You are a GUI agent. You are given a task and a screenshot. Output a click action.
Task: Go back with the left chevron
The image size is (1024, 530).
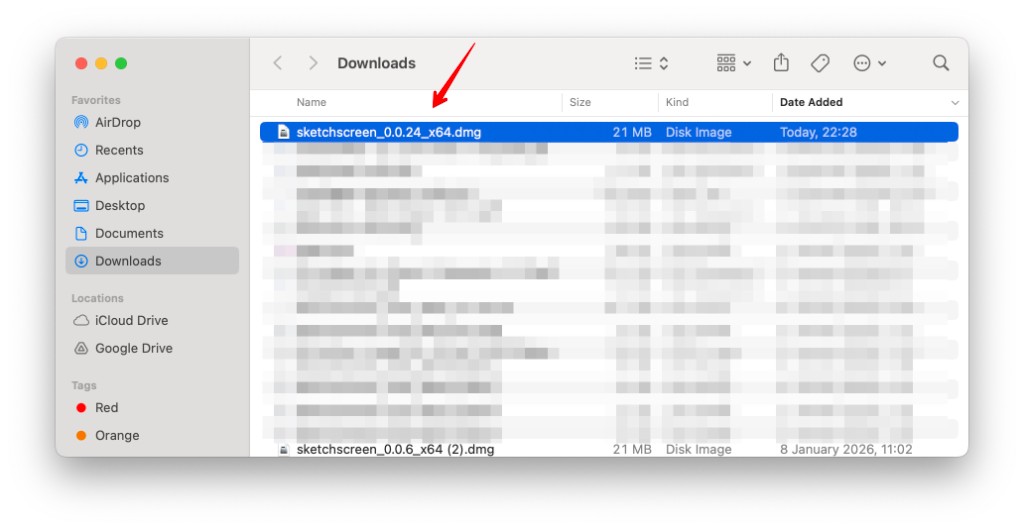click(278, 63)
